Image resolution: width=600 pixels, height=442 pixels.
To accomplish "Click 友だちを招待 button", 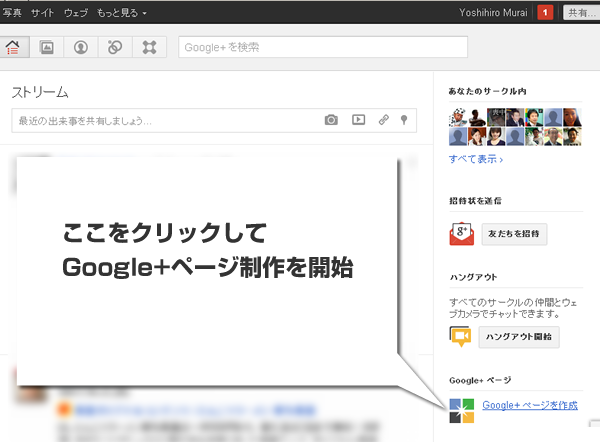I will [x=514, y=234].
